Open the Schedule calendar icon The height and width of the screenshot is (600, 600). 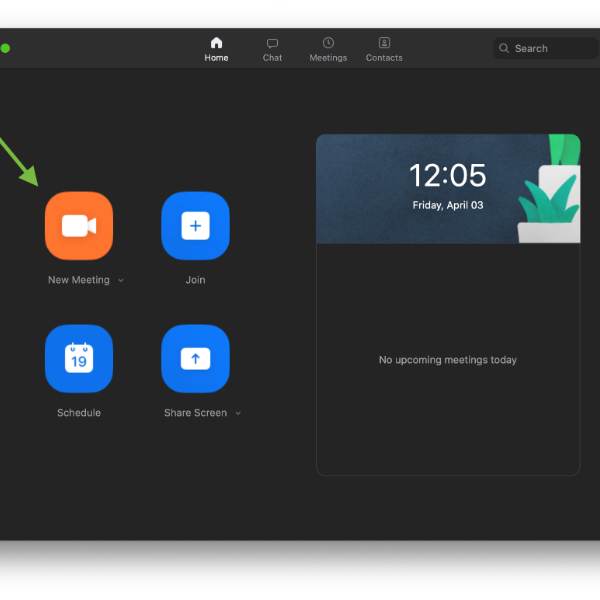79,359
